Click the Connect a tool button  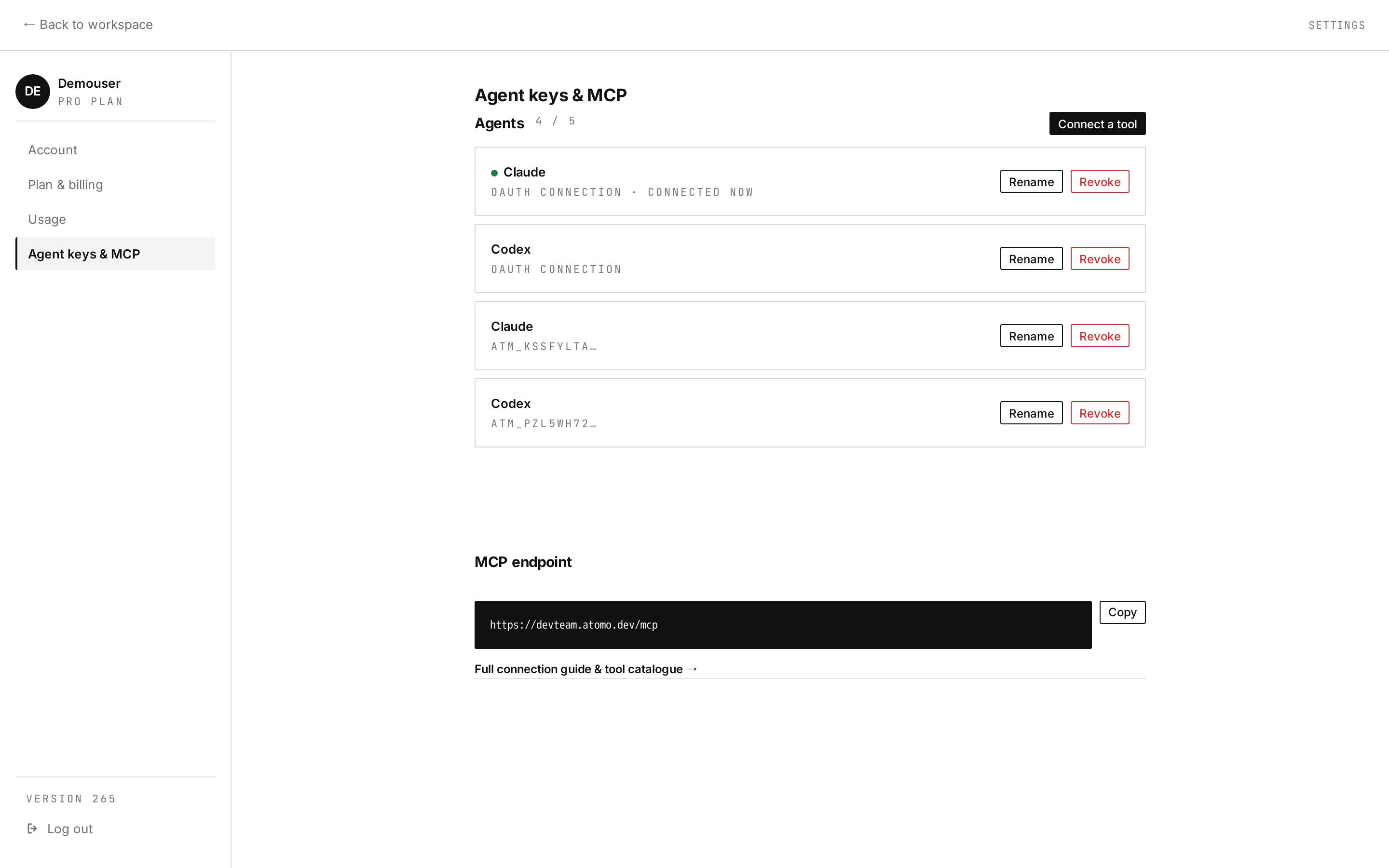[1097, 123]
